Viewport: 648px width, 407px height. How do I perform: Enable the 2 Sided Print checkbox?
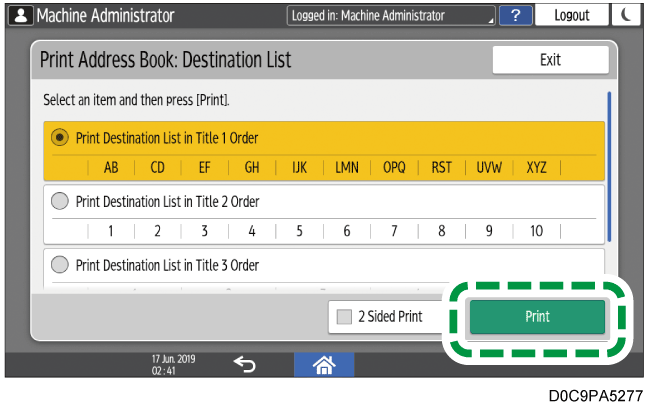345,317
